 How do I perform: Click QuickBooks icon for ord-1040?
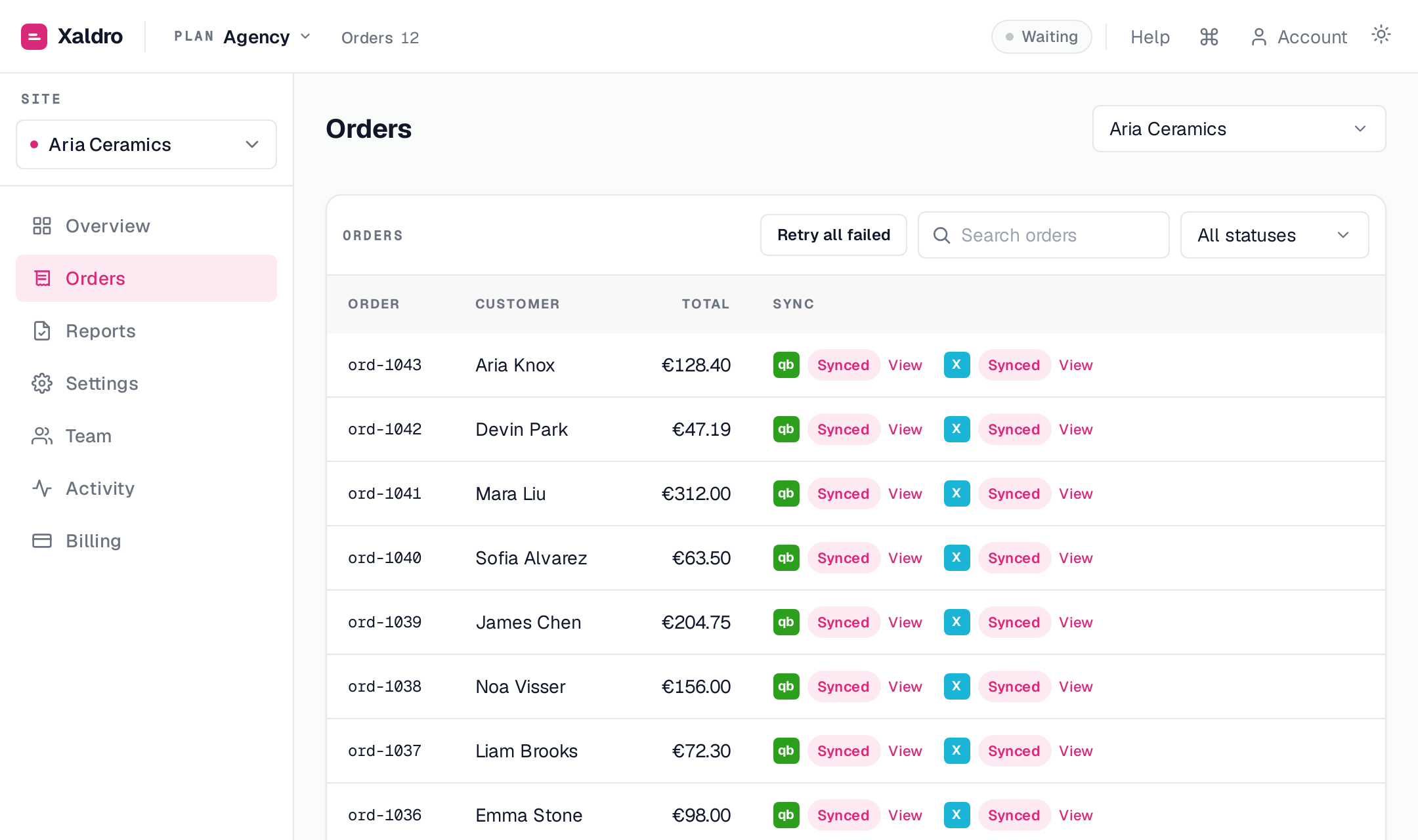[x=786, y=558]
